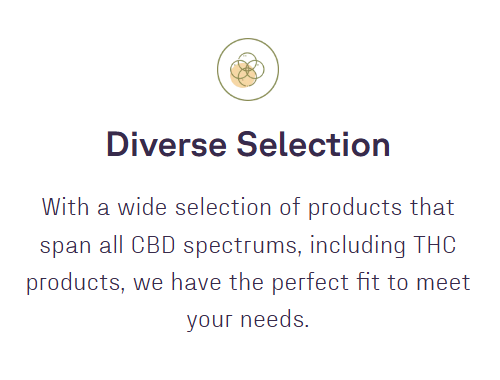Click the word With starting the paragraph
500x380 pixels.
pos(65,207)
